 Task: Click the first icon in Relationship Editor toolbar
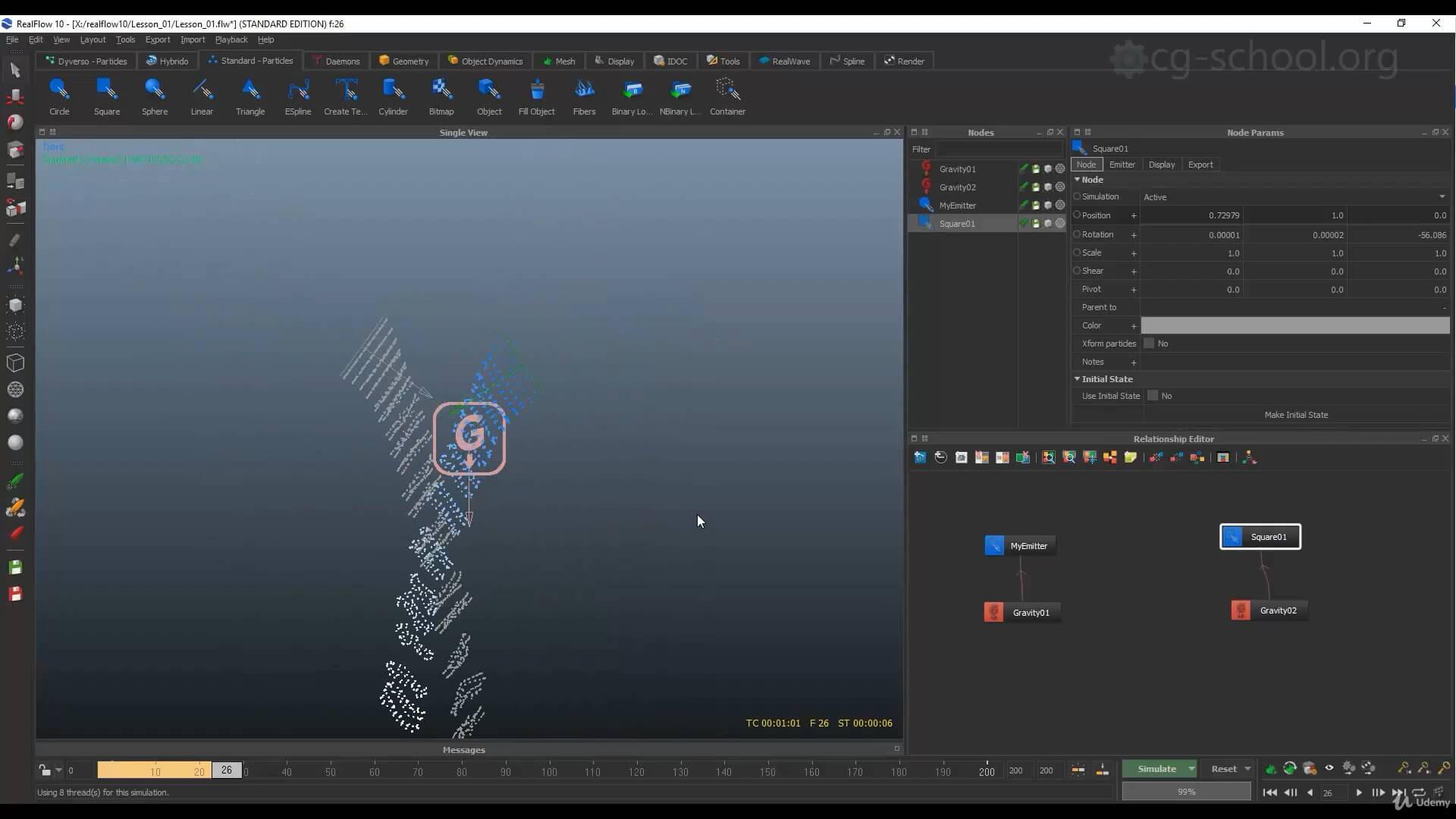pyautogui.click(x=920, y=457)
